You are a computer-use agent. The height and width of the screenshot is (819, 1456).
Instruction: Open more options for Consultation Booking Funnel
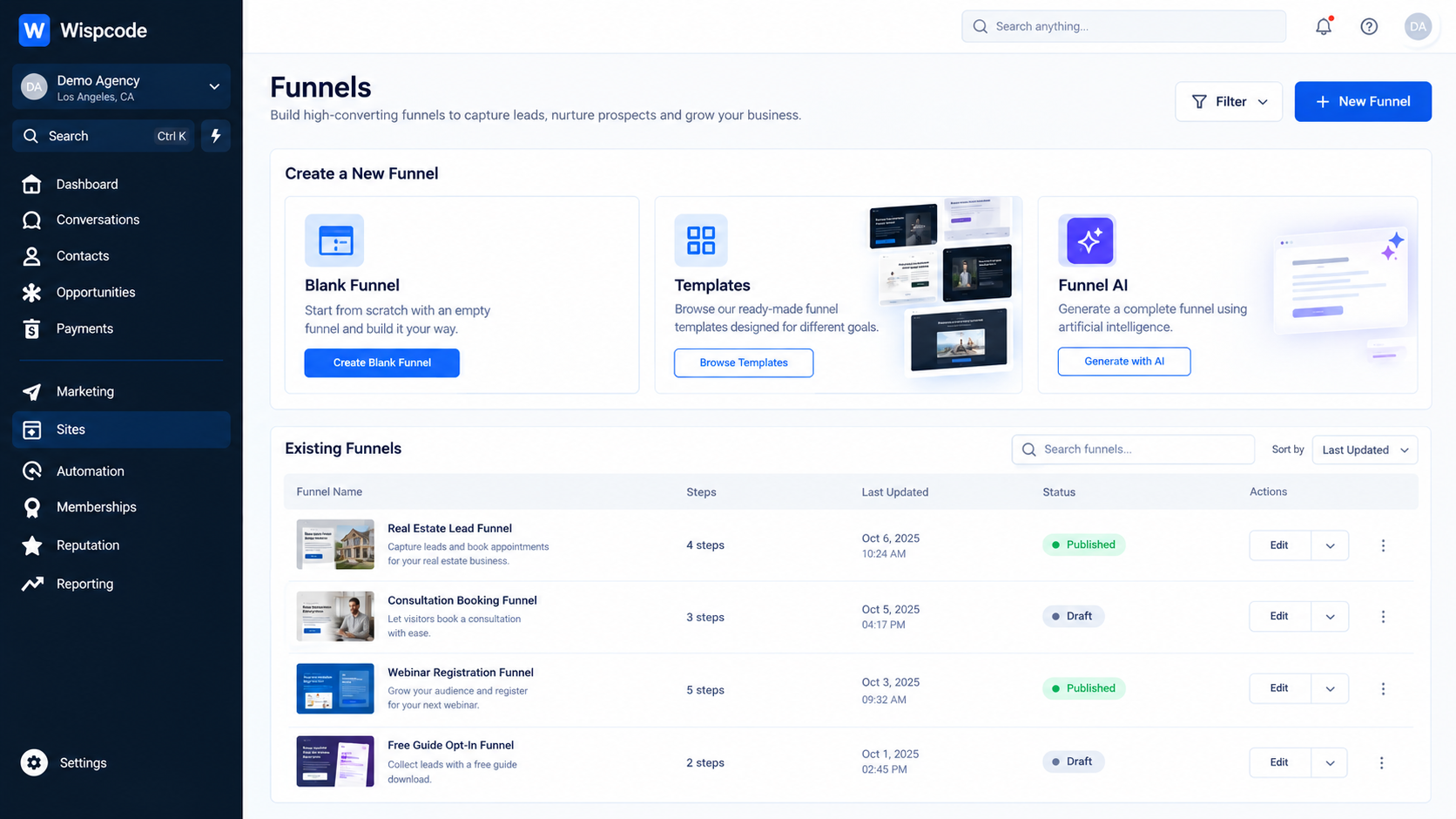point(1383,617)
